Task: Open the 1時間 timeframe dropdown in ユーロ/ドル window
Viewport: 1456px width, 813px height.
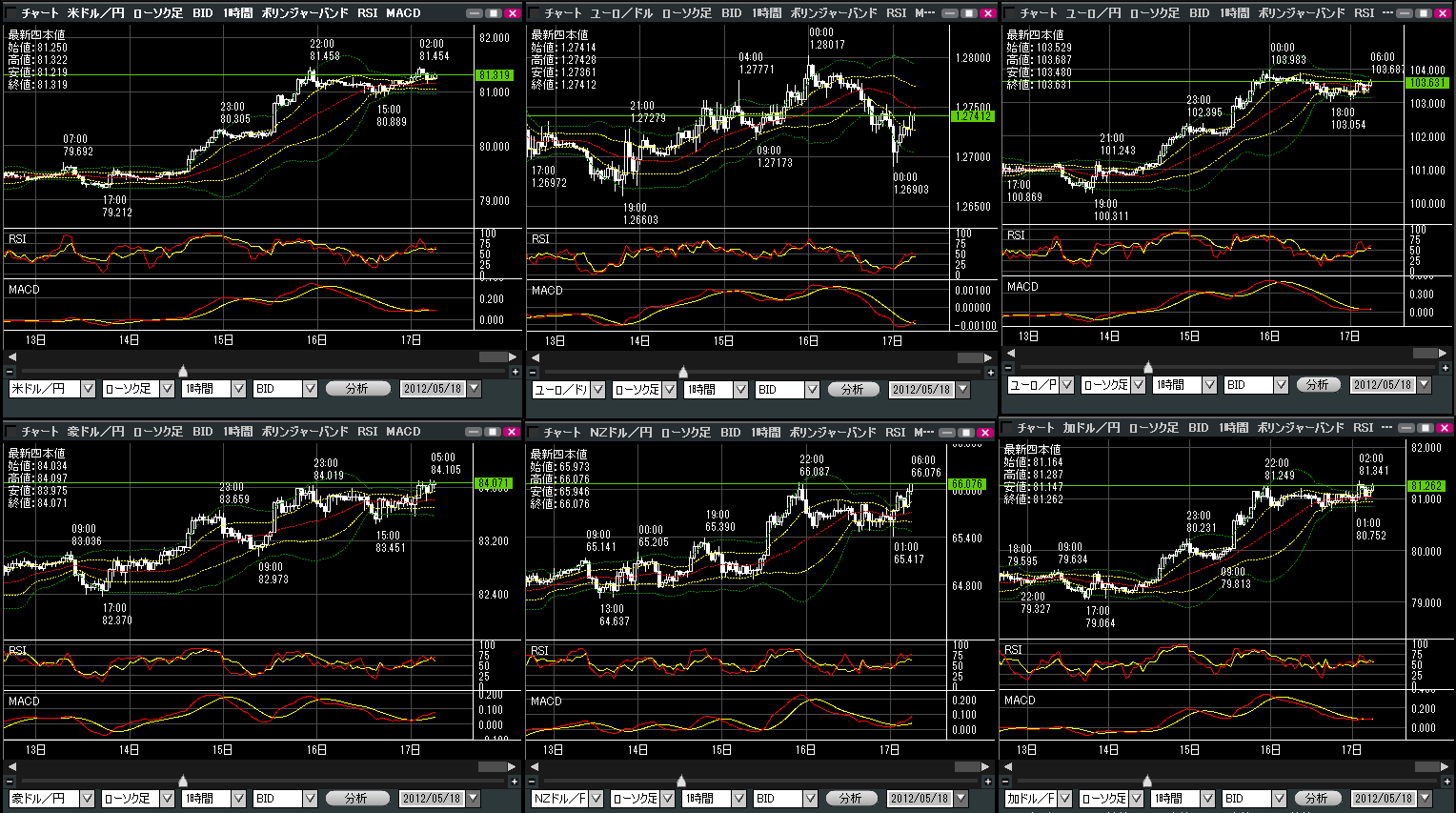Action: [x=740, y=390]
